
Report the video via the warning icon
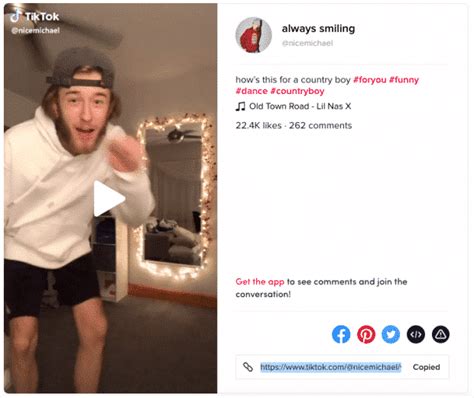point(441,334)
